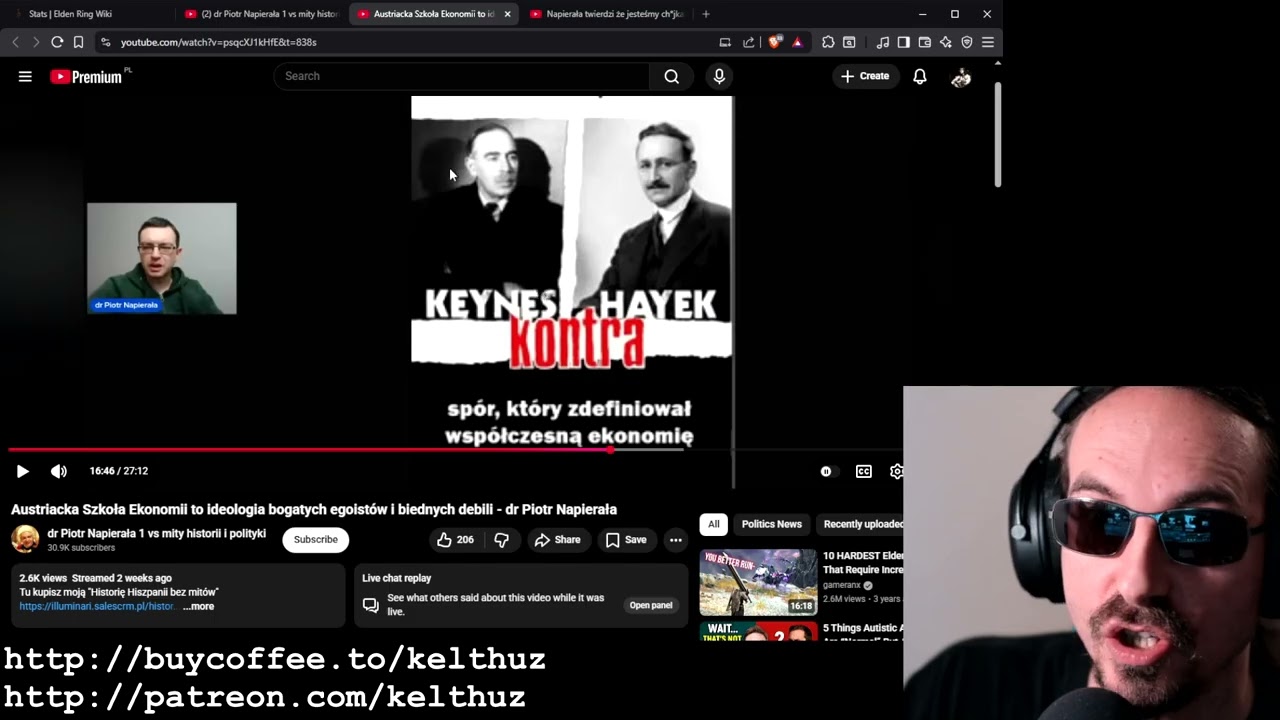Bookmark this page
The width and height of the screenshot is (1280, 720).
tap(78, 42)
